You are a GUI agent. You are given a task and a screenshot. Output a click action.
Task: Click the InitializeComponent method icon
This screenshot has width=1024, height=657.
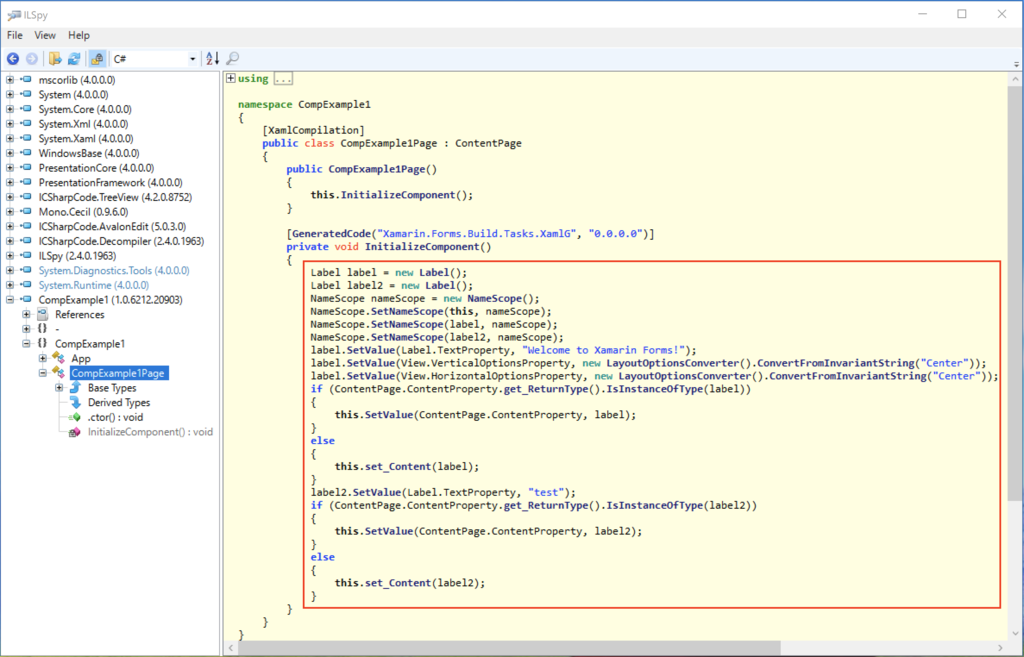pos(74,432)
